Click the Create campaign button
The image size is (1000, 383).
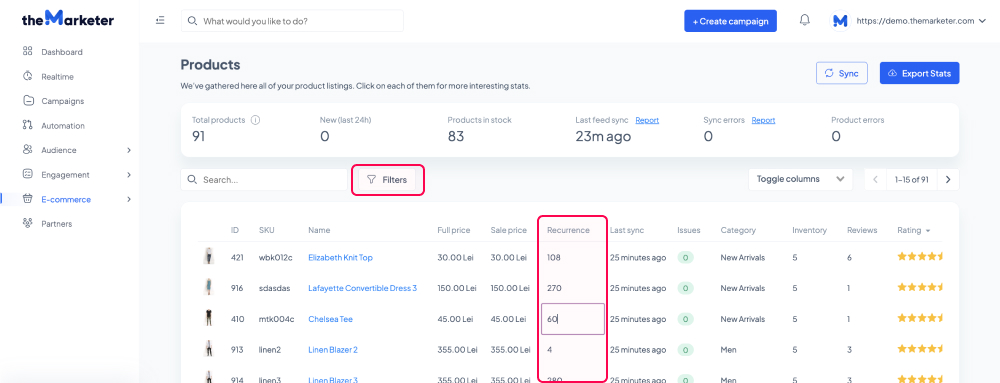click(x=730, y=21)
